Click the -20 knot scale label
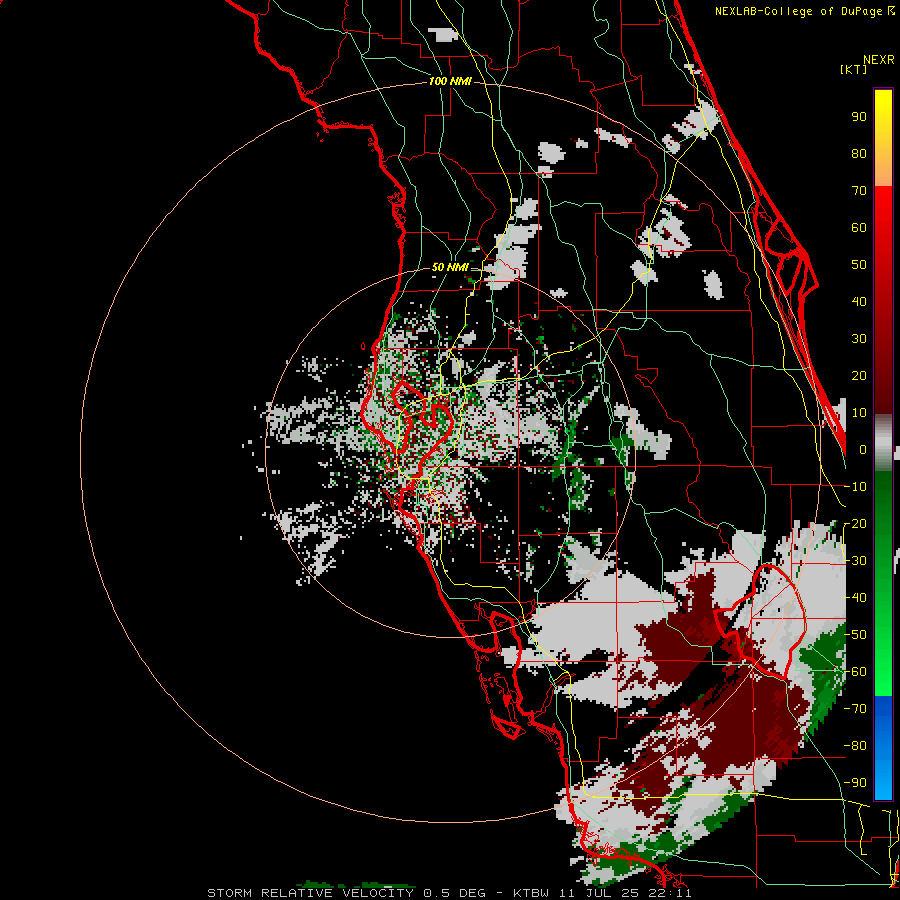 click(x=855, y=524)
